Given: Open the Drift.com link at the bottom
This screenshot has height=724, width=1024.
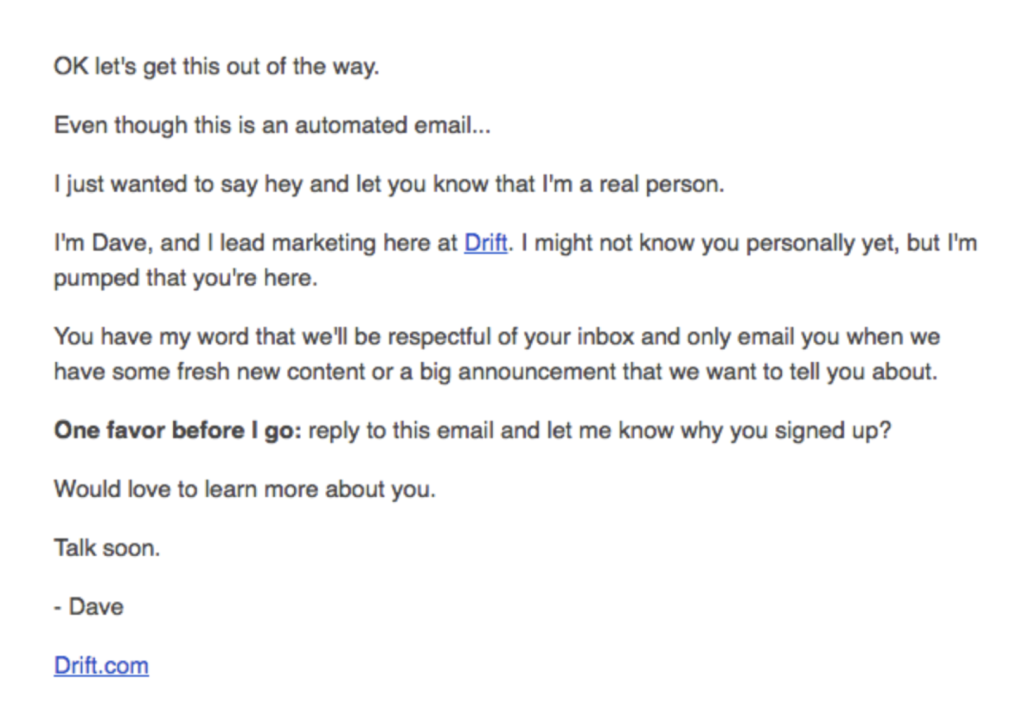Looking at the screenshot, I should coord(101,665).
